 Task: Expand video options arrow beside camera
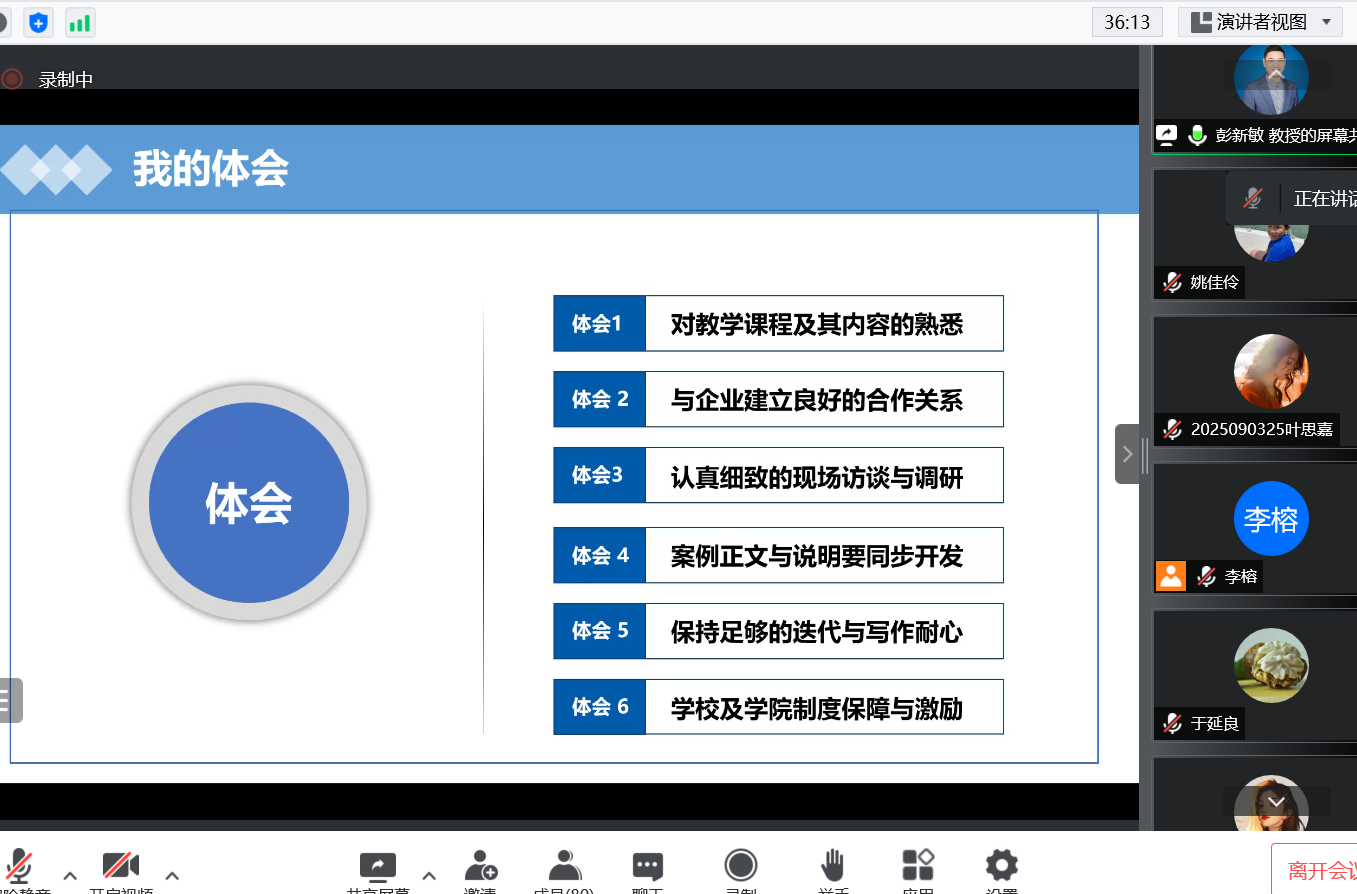tap(172, 876)
